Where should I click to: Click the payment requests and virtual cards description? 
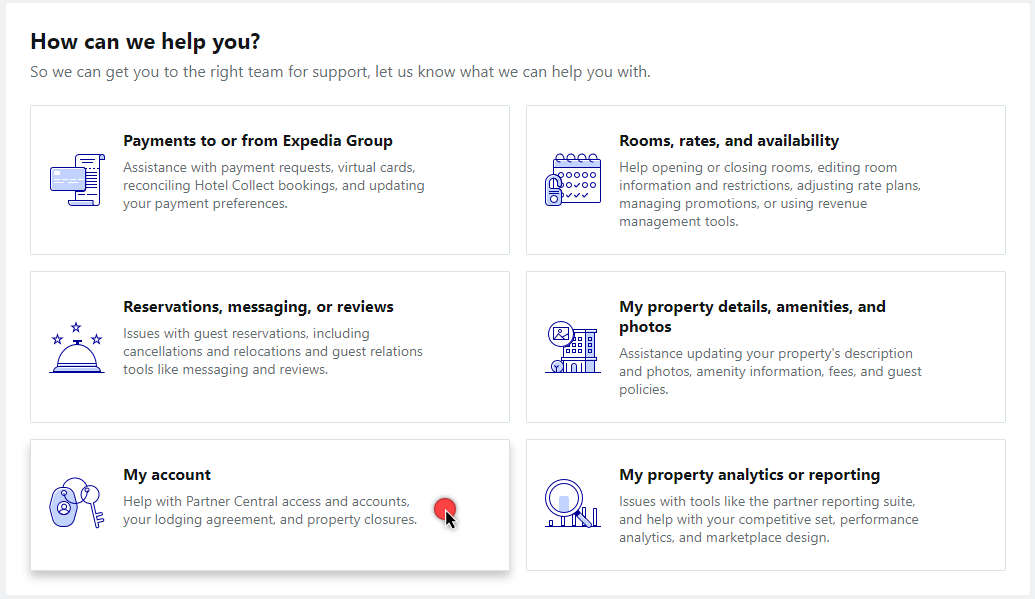pos(274,186)
